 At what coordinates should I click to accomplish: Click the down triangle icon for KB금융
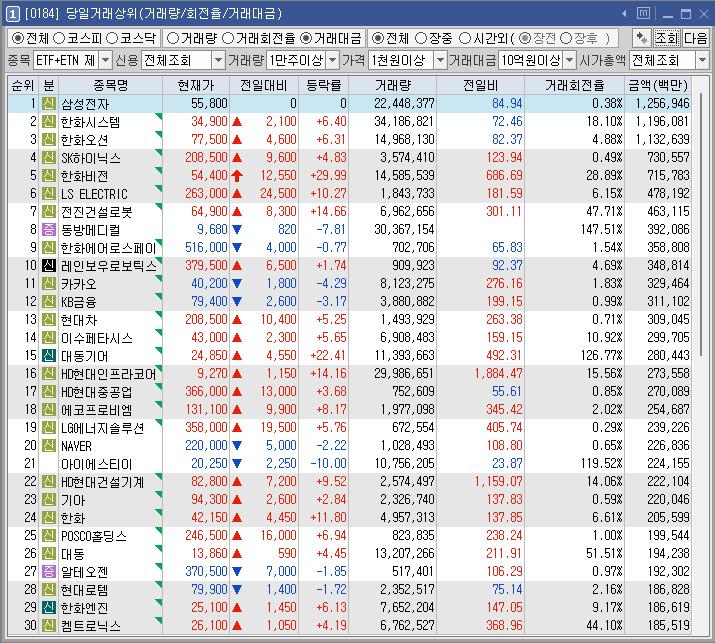237,301
